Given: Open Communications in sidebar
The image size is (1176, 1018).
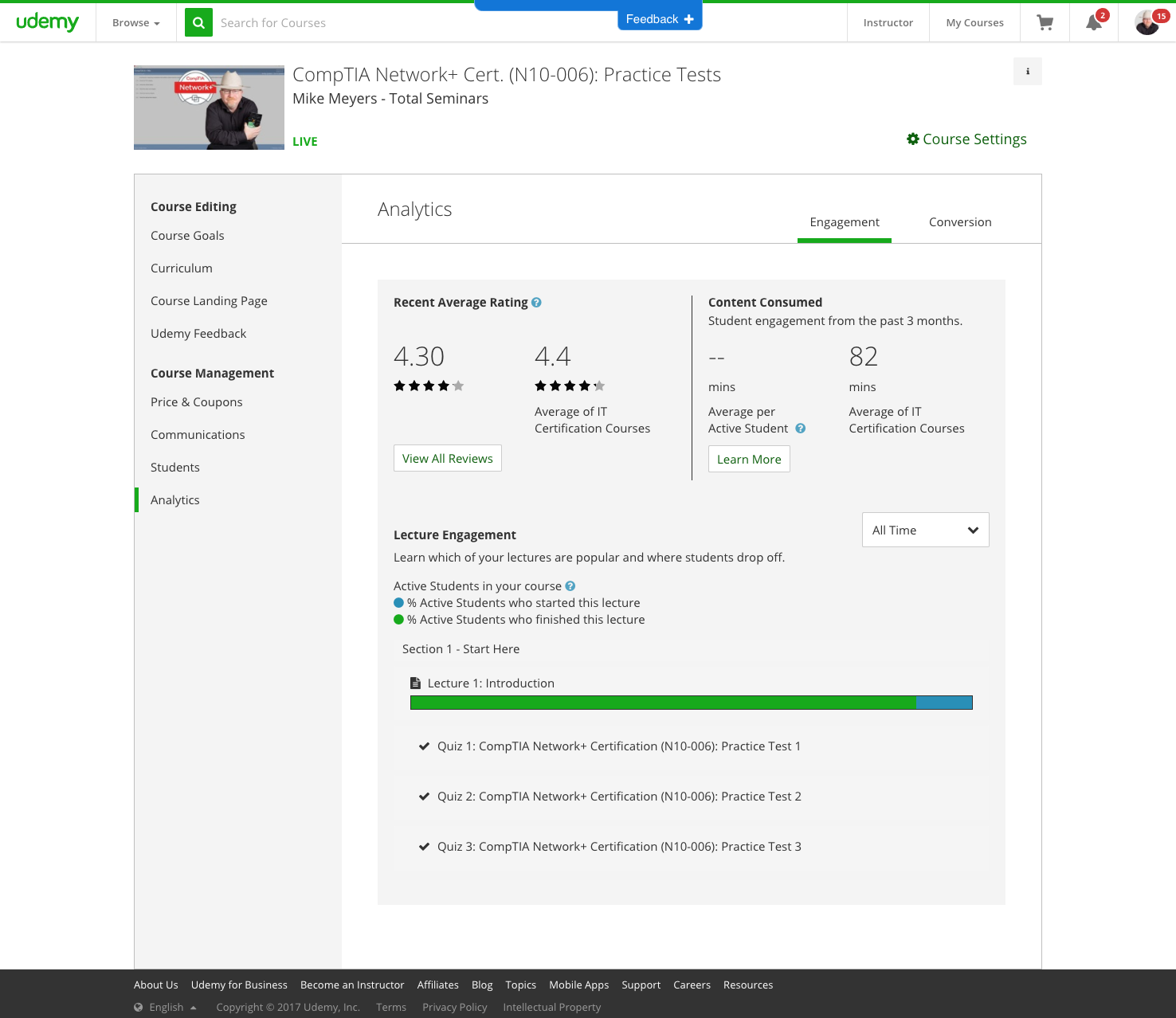Looking at the screenshot, I should coord(198,435).
